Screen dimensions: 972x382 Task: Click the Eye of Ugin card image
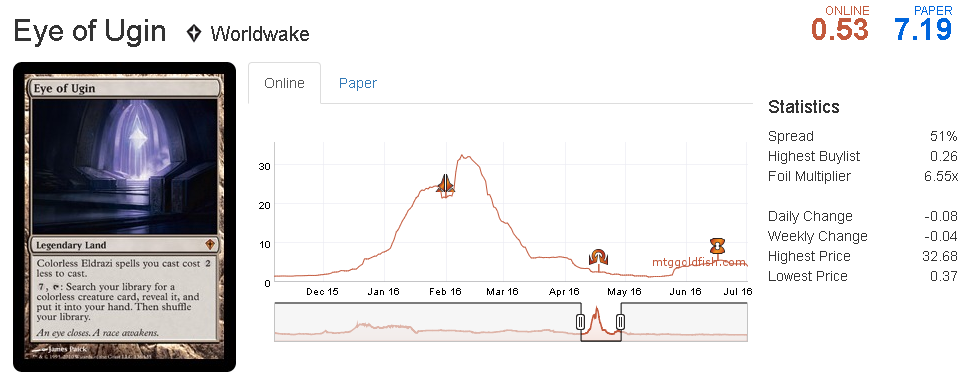(125, 217)
